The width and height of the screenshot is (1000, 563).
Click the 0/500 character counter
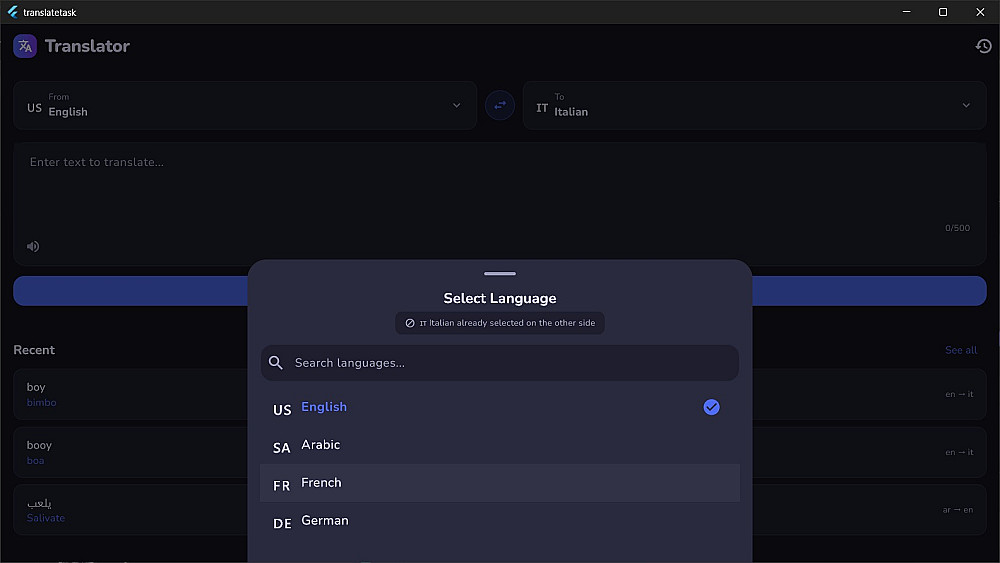(x=957, y=228)
